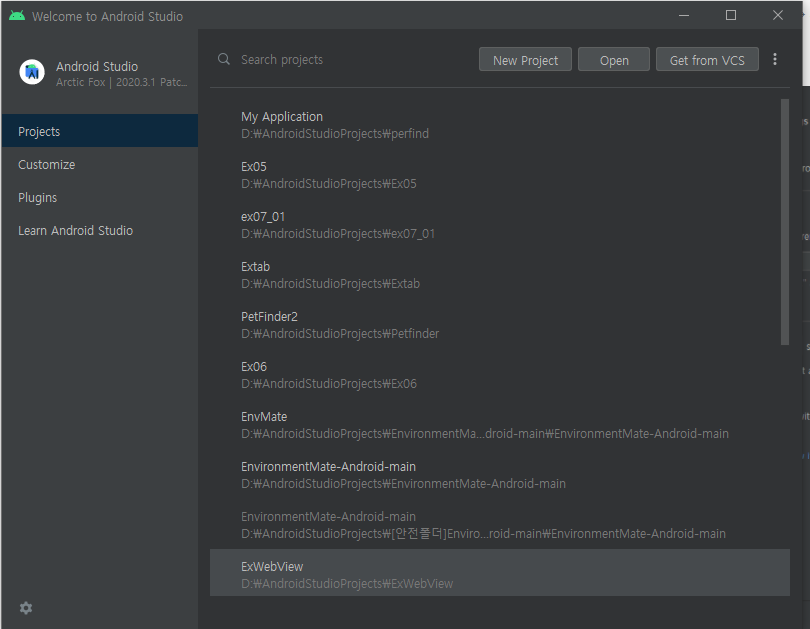Click the search magnifier icon
The image size is (810, 629).
(224, 59)
